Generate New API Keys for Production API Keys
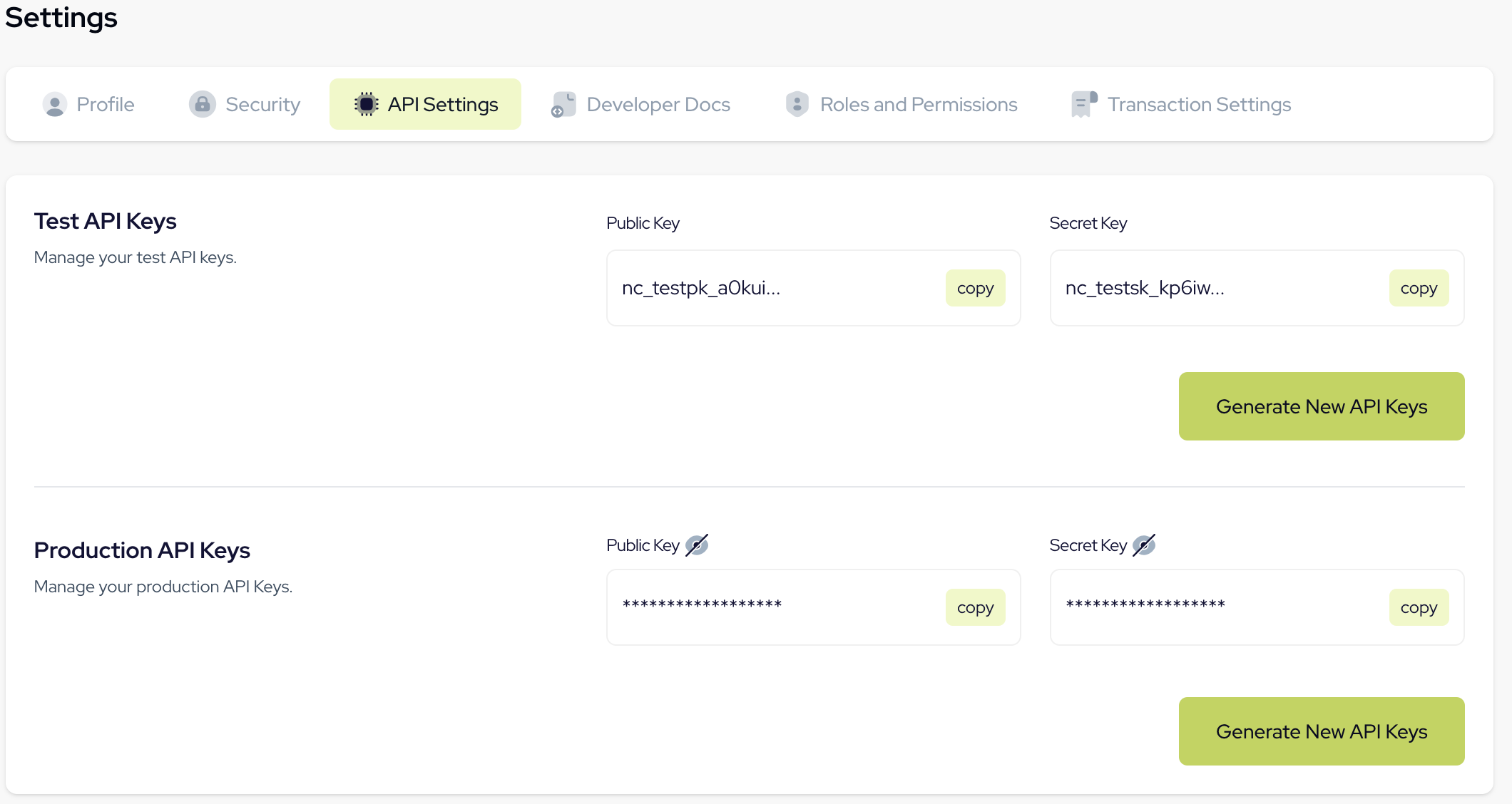Image resolution: width=1512 pixels, height=804 pixels. 1321,731
